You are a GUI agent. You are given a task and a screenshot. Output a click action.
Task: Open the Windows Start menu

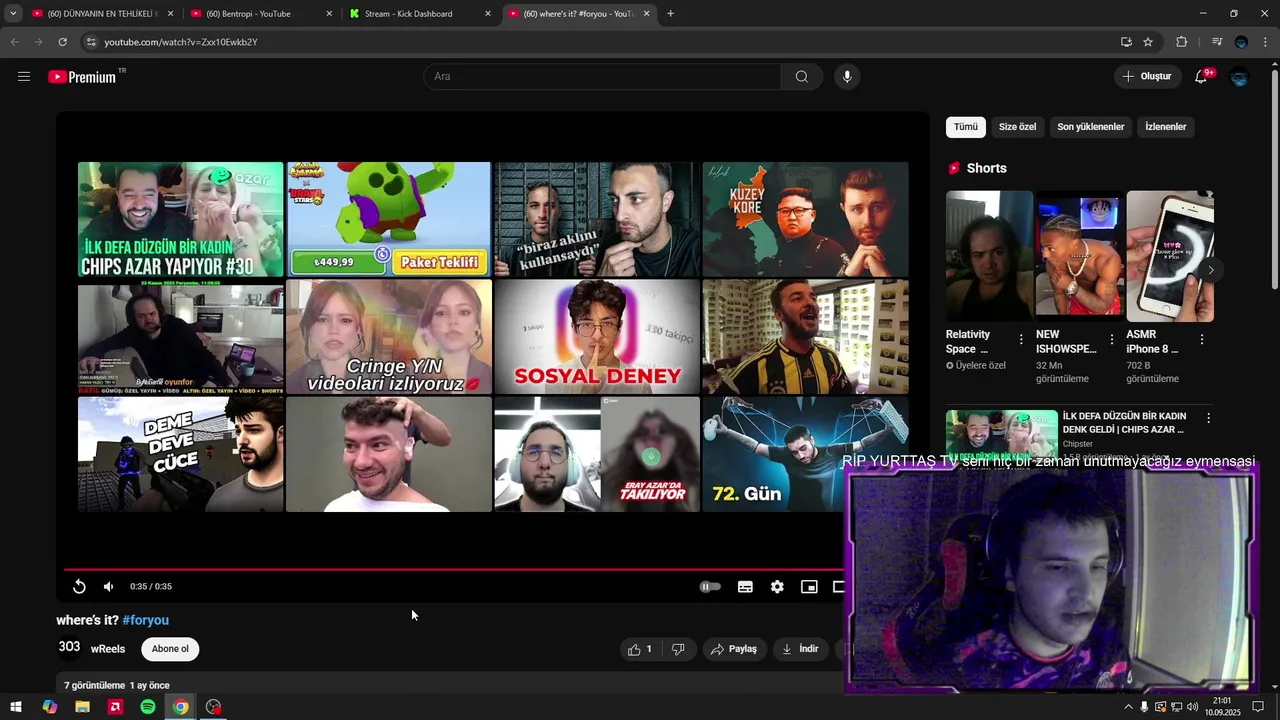[16, 707]
